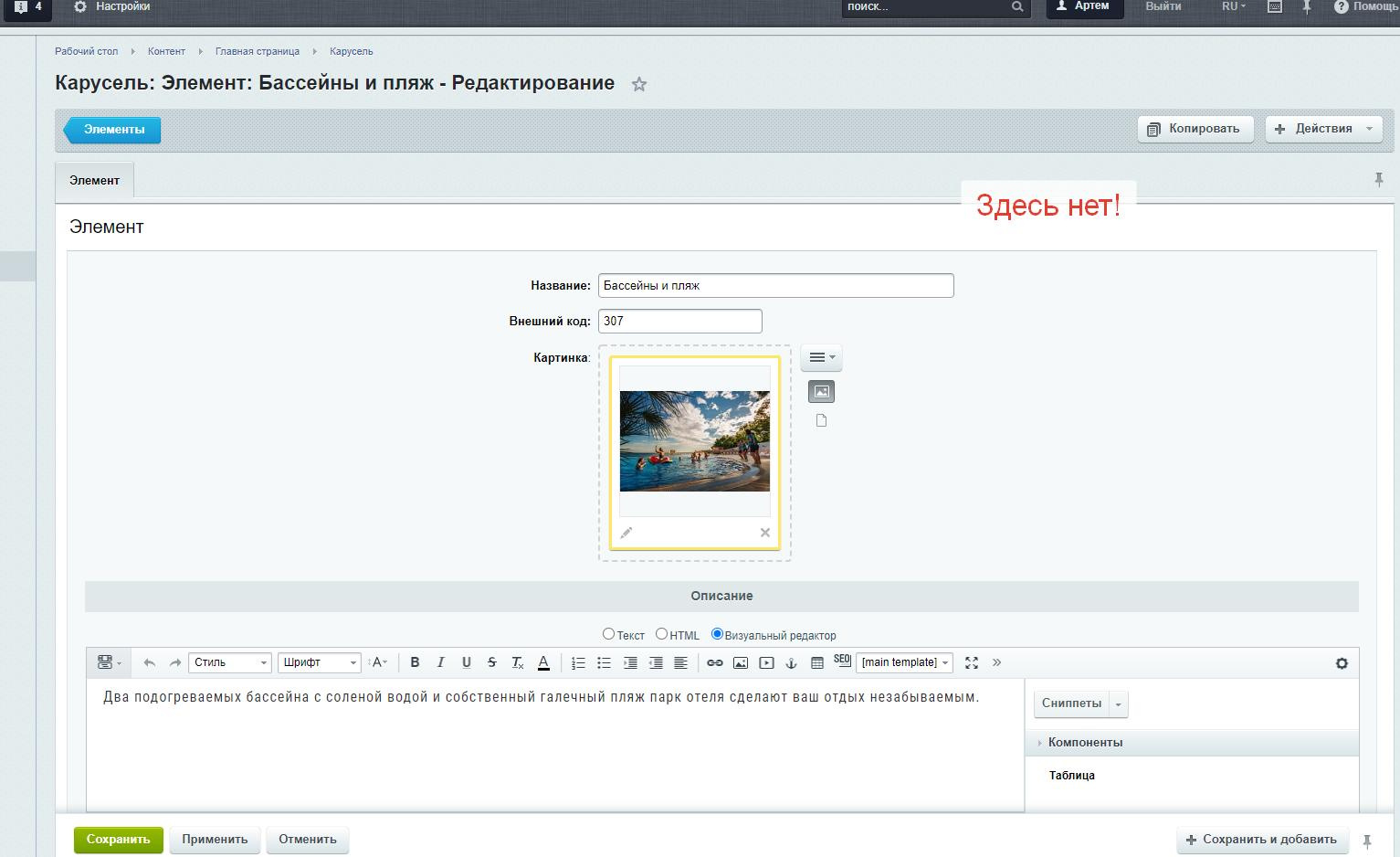Open editor view mode dropdown icon

pos(109,662)
